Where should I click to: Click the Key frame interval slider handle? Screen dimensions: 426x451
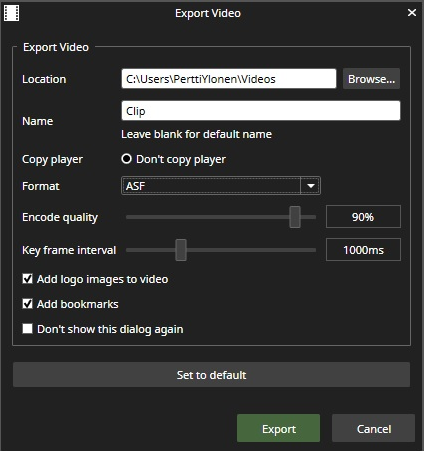tap(181, 250)
